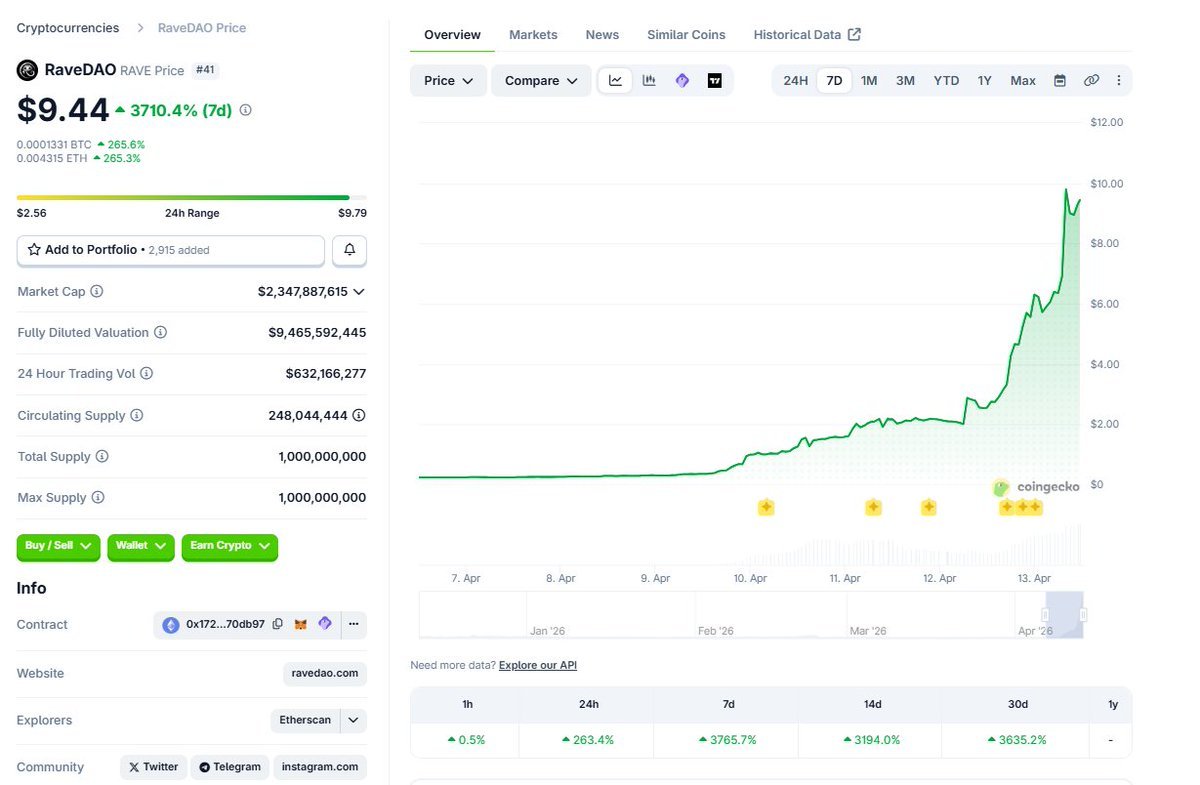Click the Earn Crypto button
This screenshot has height=785, width=1200.
229,547
